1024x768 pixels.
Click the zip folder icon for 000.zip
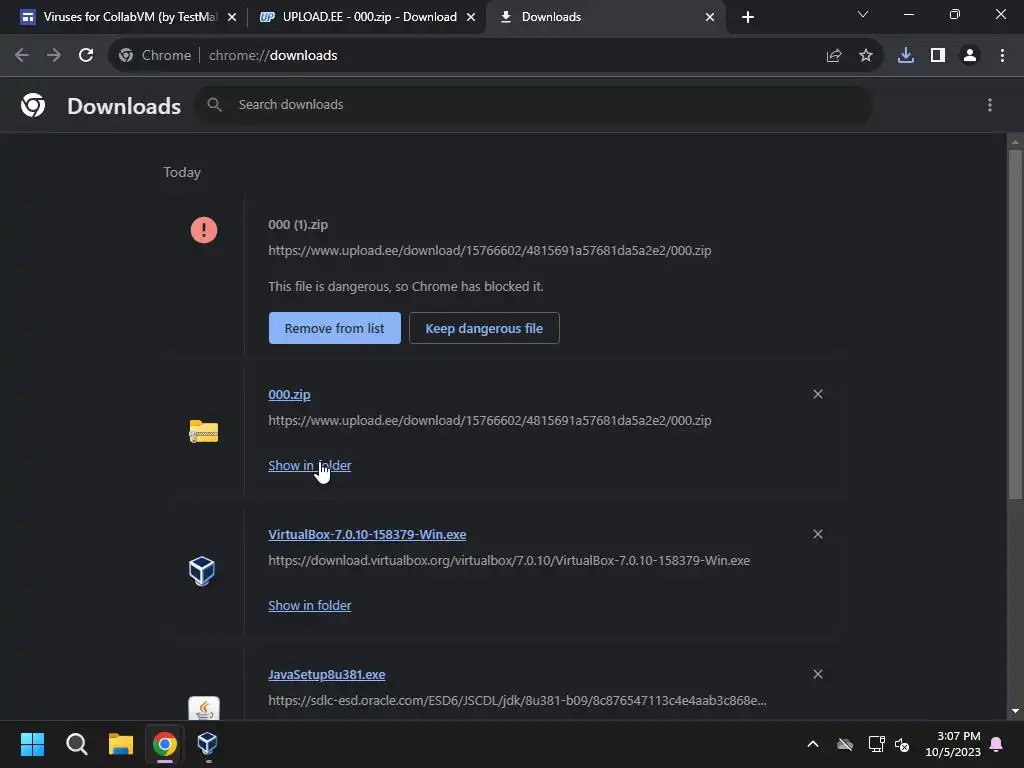(204, 432)
